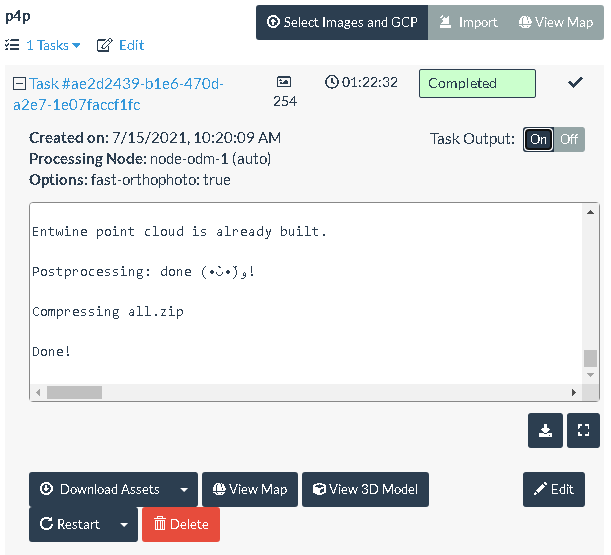Open the Download Assets dropdown arrow
The height and width of the screenshot is (555, 611).
coord(183,489)
